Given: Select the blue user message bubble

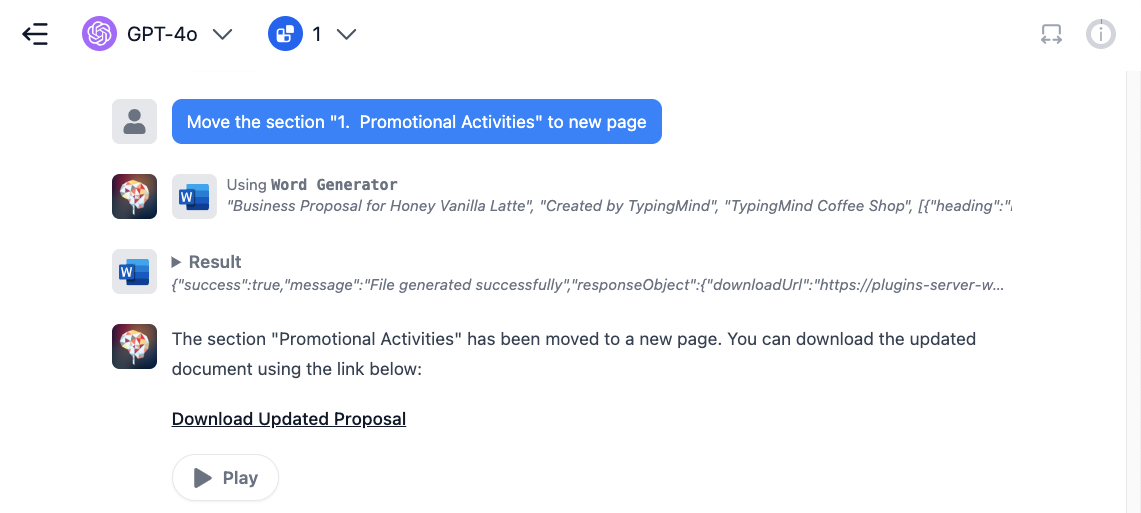Looking at the screenshot, I should [417, 122].
